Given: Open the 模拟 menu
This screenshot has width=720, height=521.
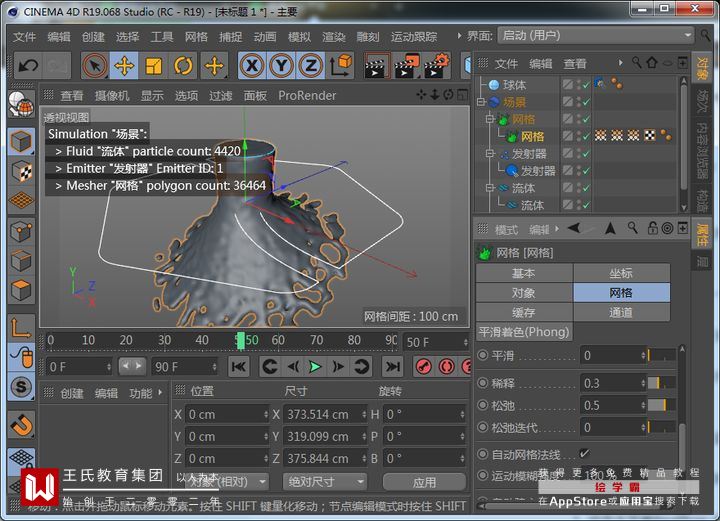Looking at the screenshot, I should (x=299, y=37).
